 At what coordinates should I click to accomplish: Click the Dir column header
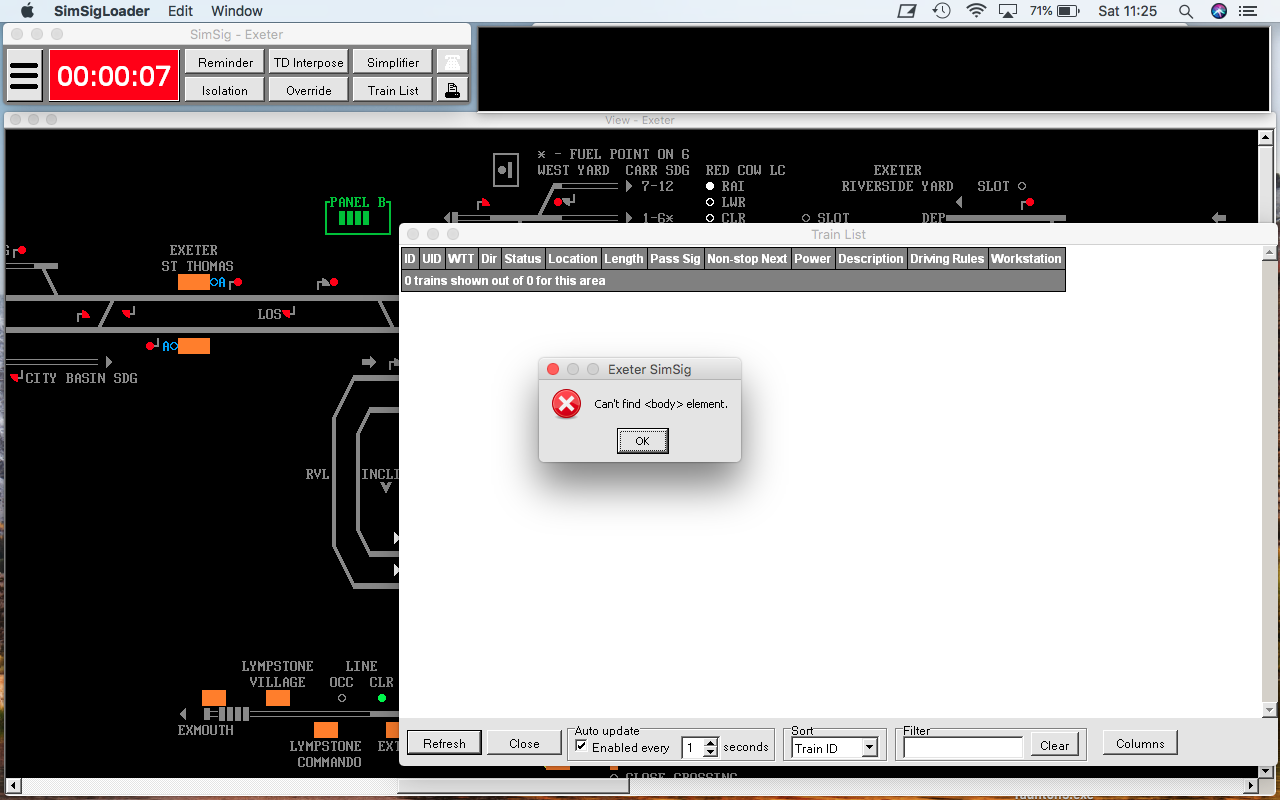(x=489, y=258)
